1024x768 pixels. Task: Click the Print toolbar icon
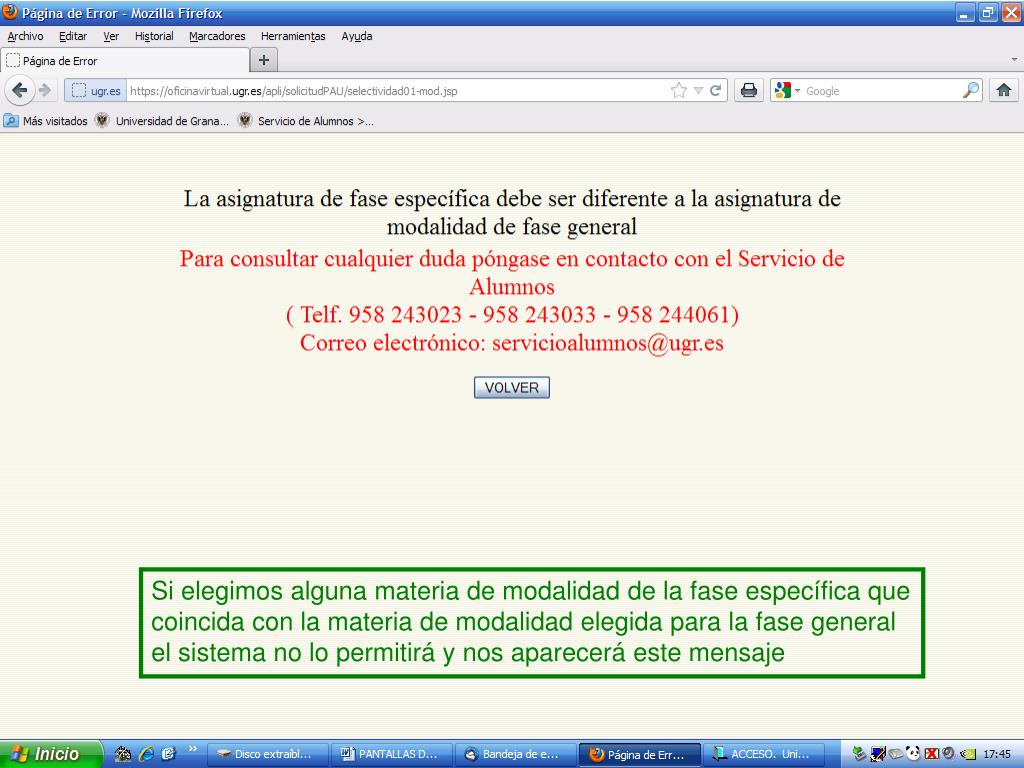pyautogui.click(x=749, y=90)
